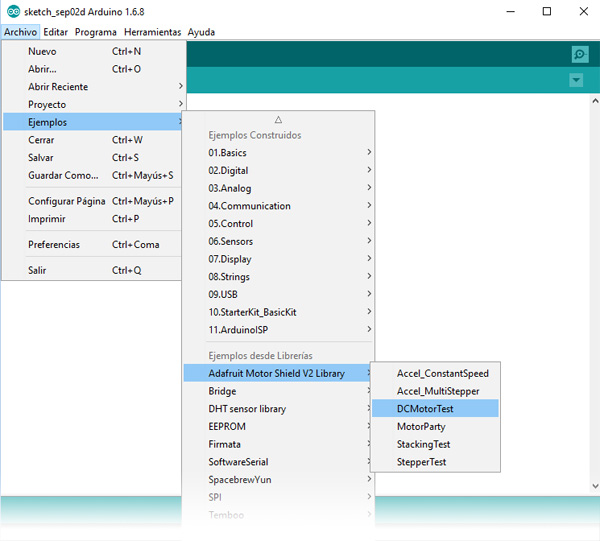Click Imprimir to print the sketch
Image resolution: width=600 pixels, height=541 pixels.
[x=47, y=218]
